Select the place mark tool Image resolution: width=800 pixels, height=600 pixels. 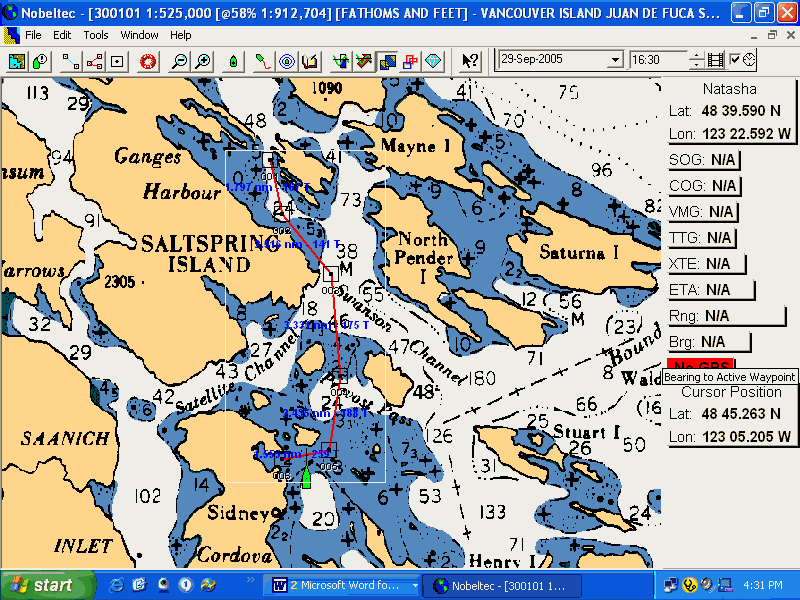click(x=117, y=61)
